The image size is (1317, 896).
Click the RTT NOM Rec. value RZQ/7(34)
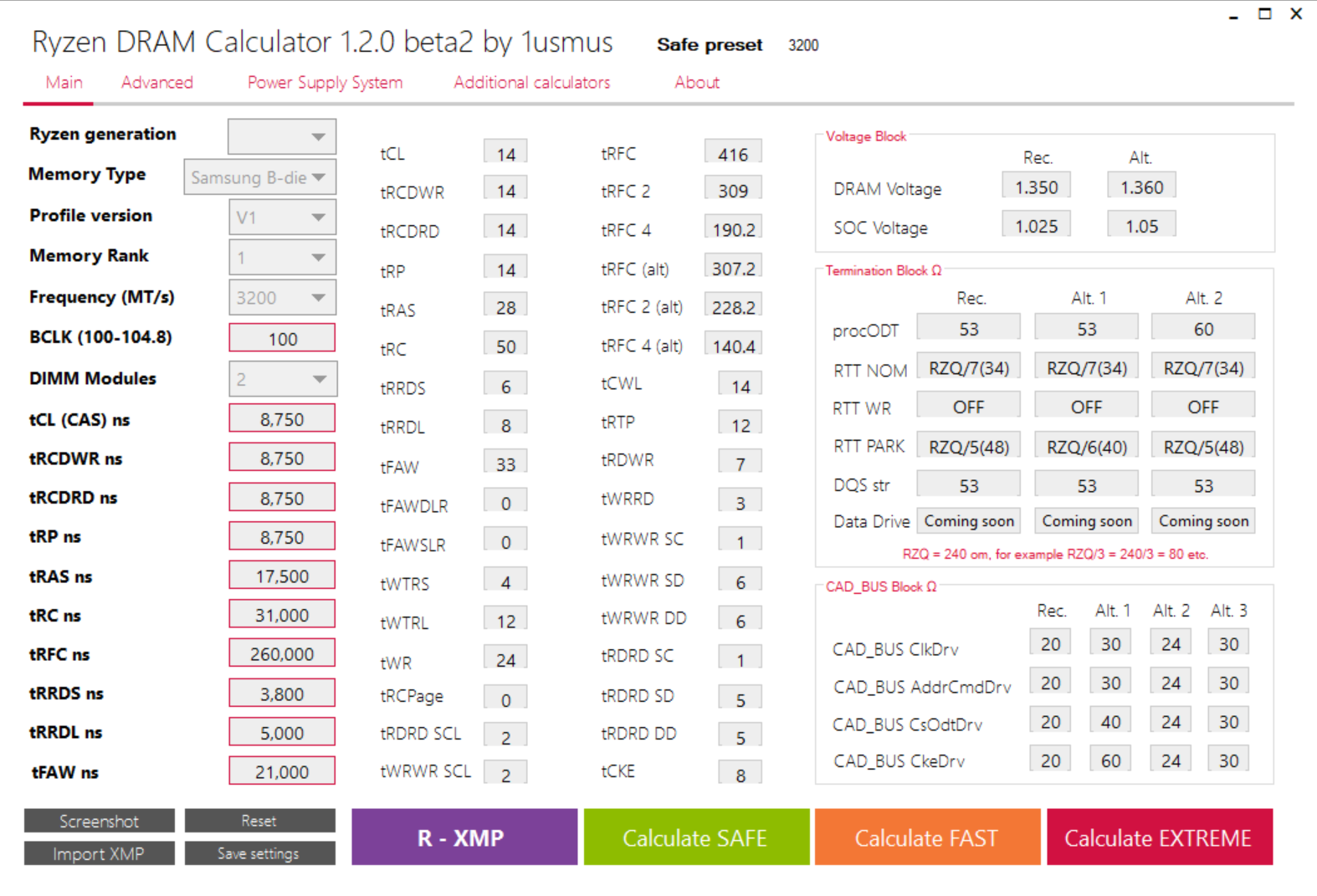click(x=968, y=367)
